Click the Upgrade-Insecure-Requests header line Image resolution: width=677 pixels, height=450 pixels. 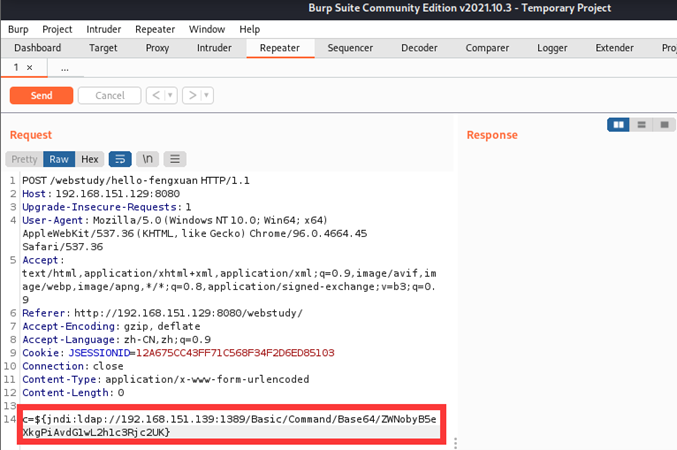coord(107,207)
